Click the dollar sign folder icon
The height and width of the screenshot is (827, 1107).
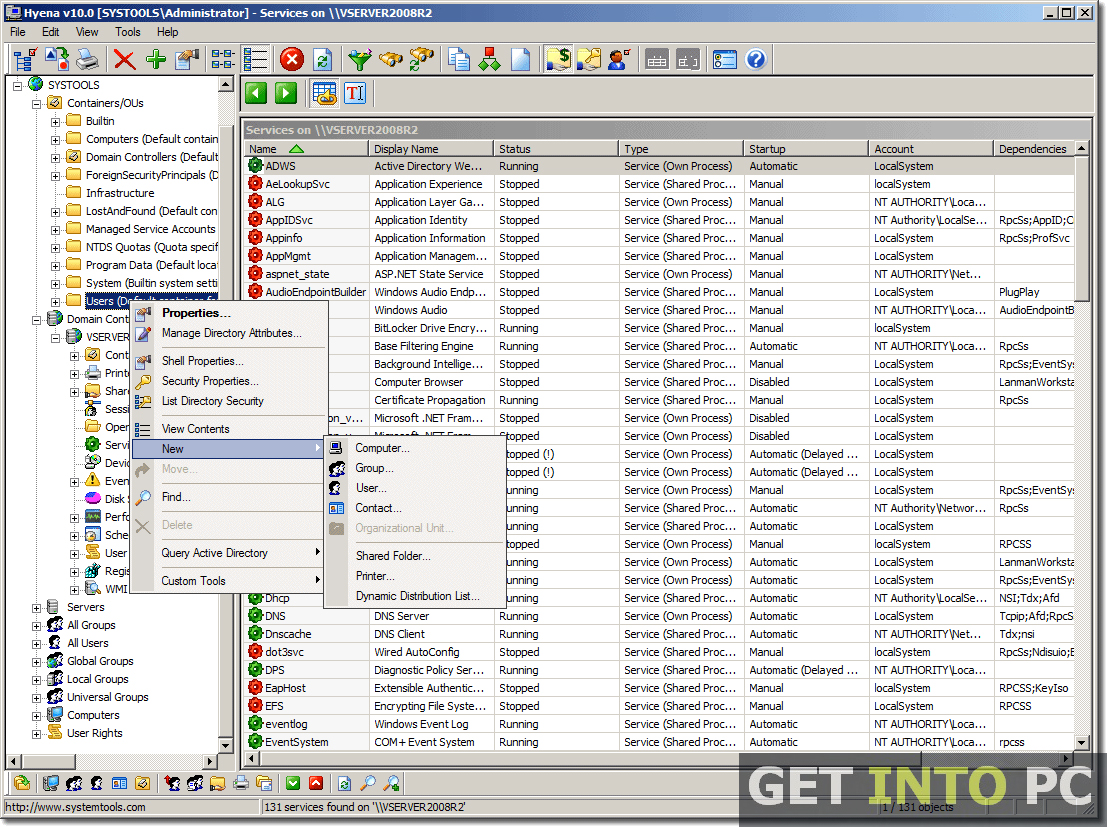pyautogui.click(x=558, y=59)
